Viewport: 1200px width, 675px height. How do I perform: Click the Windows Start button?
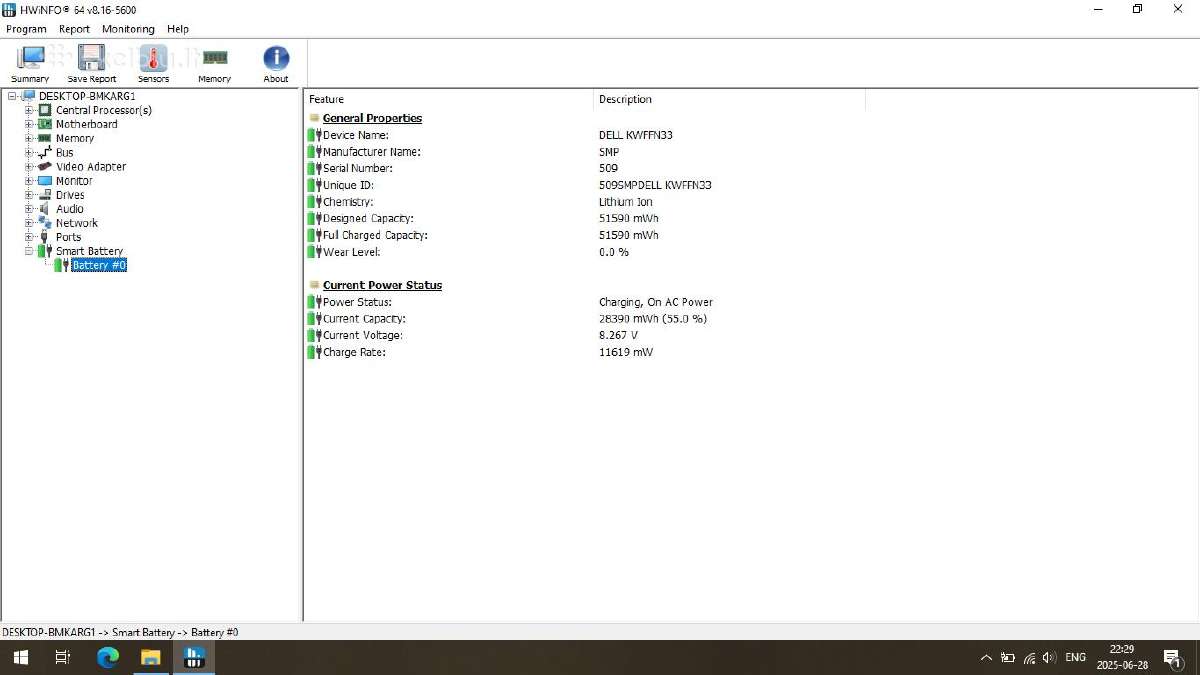(x=20, y=657)
